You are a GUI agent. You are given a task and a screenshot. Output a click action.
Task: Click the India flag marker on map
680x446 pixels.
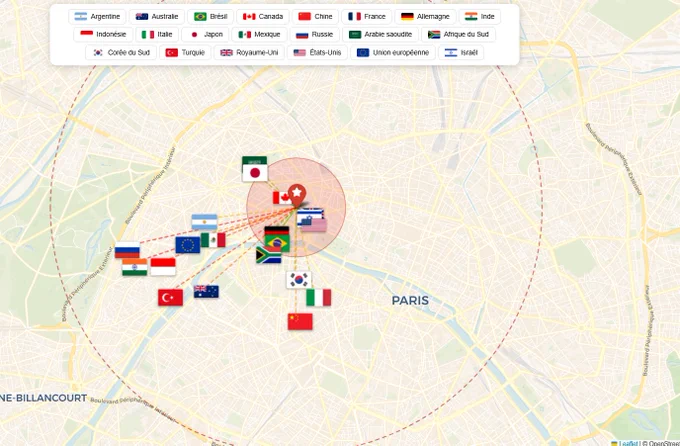[x=134, y=267]
